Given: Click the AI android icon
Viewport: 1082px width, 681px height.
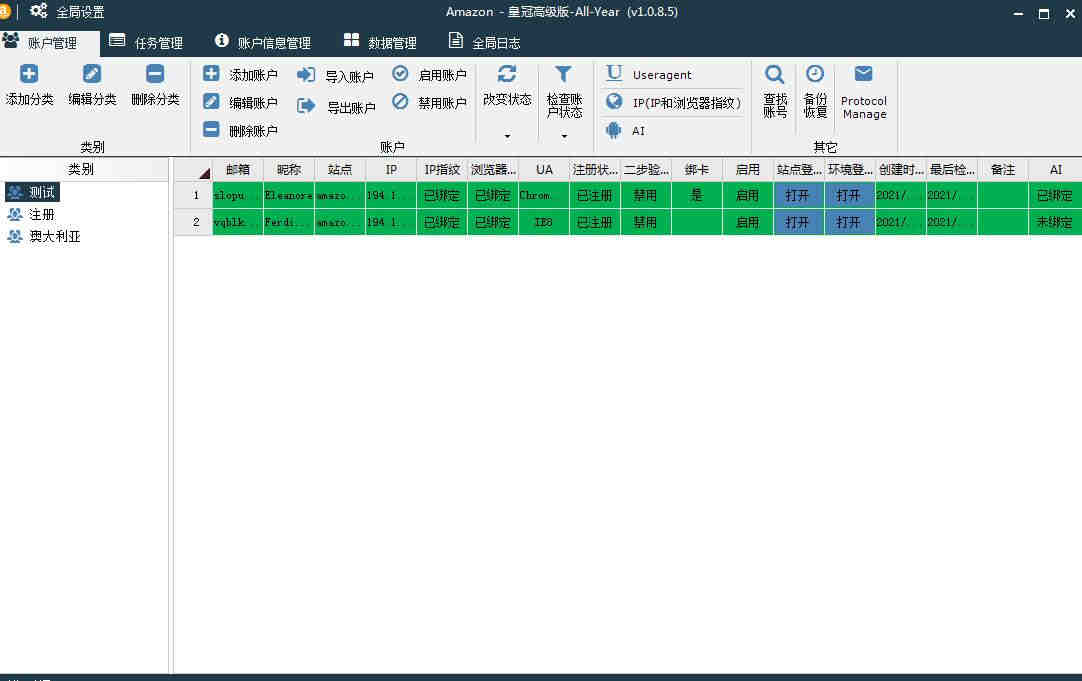Looking at the screenshot, I should click(613, 130).
